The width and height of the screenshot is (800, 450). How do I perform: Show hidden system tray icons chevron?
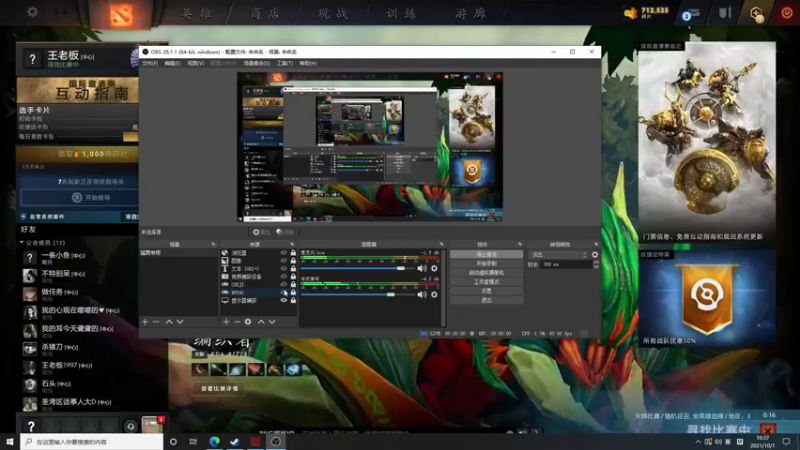click(698, 442)
